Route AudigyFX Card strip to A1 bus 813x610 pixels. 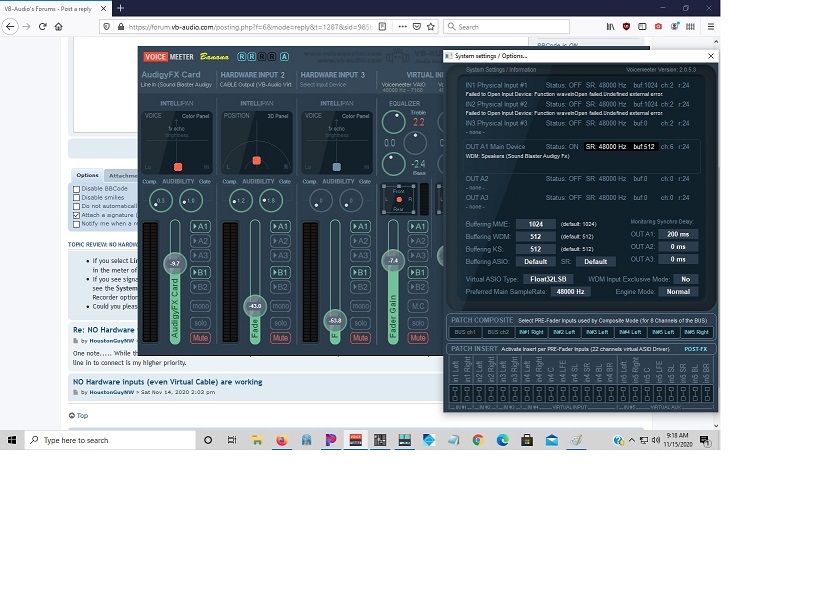coord(200,227)
